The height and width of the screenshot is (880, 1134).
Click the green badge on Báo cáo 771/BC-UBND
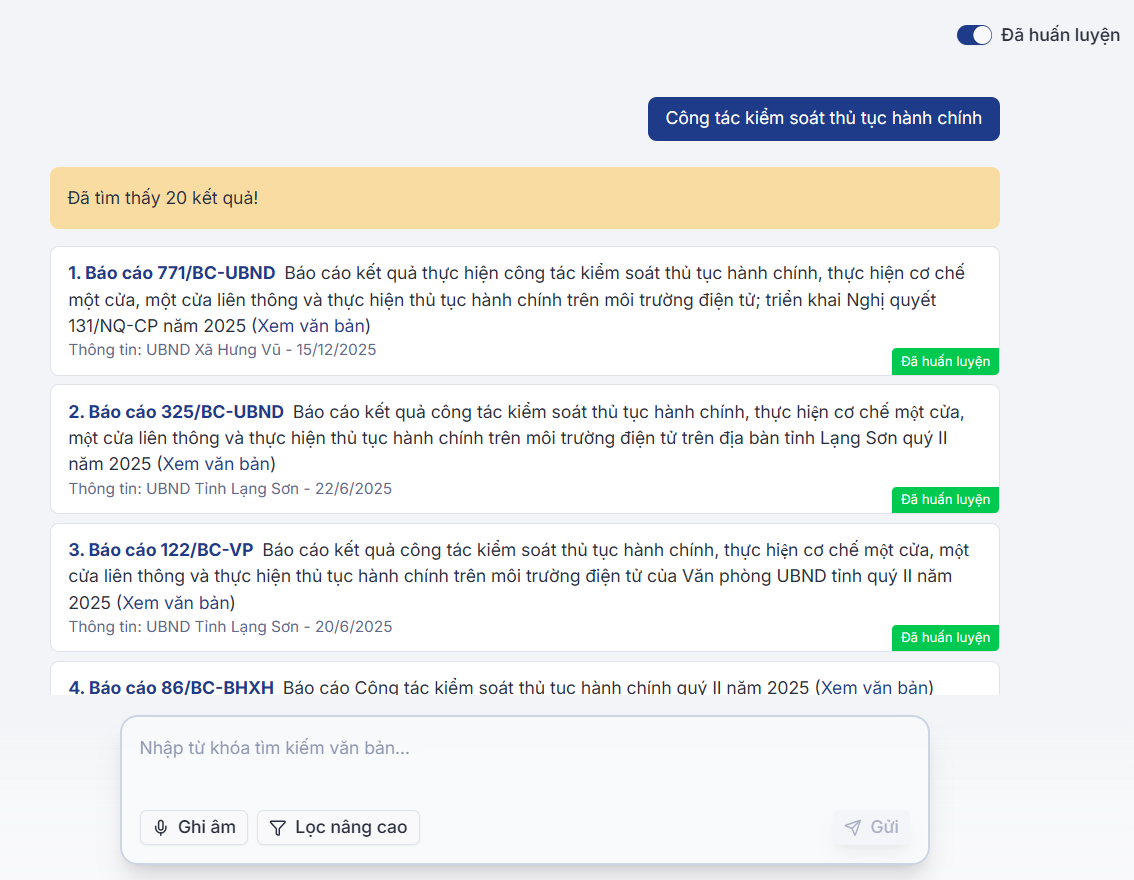coord(945,361)
